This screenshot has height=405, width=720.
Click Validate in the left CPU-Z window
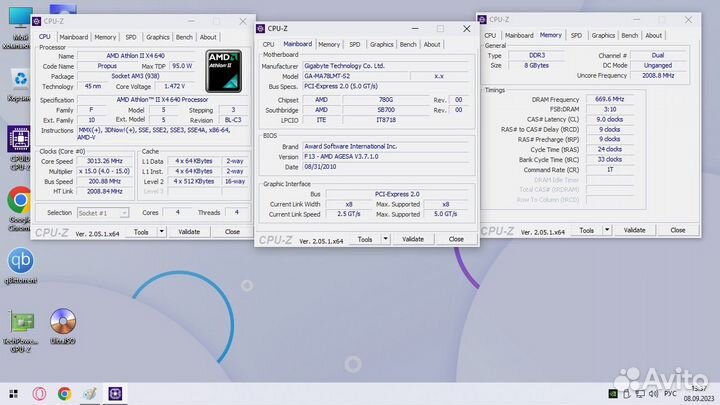click(x=189, y=232)
